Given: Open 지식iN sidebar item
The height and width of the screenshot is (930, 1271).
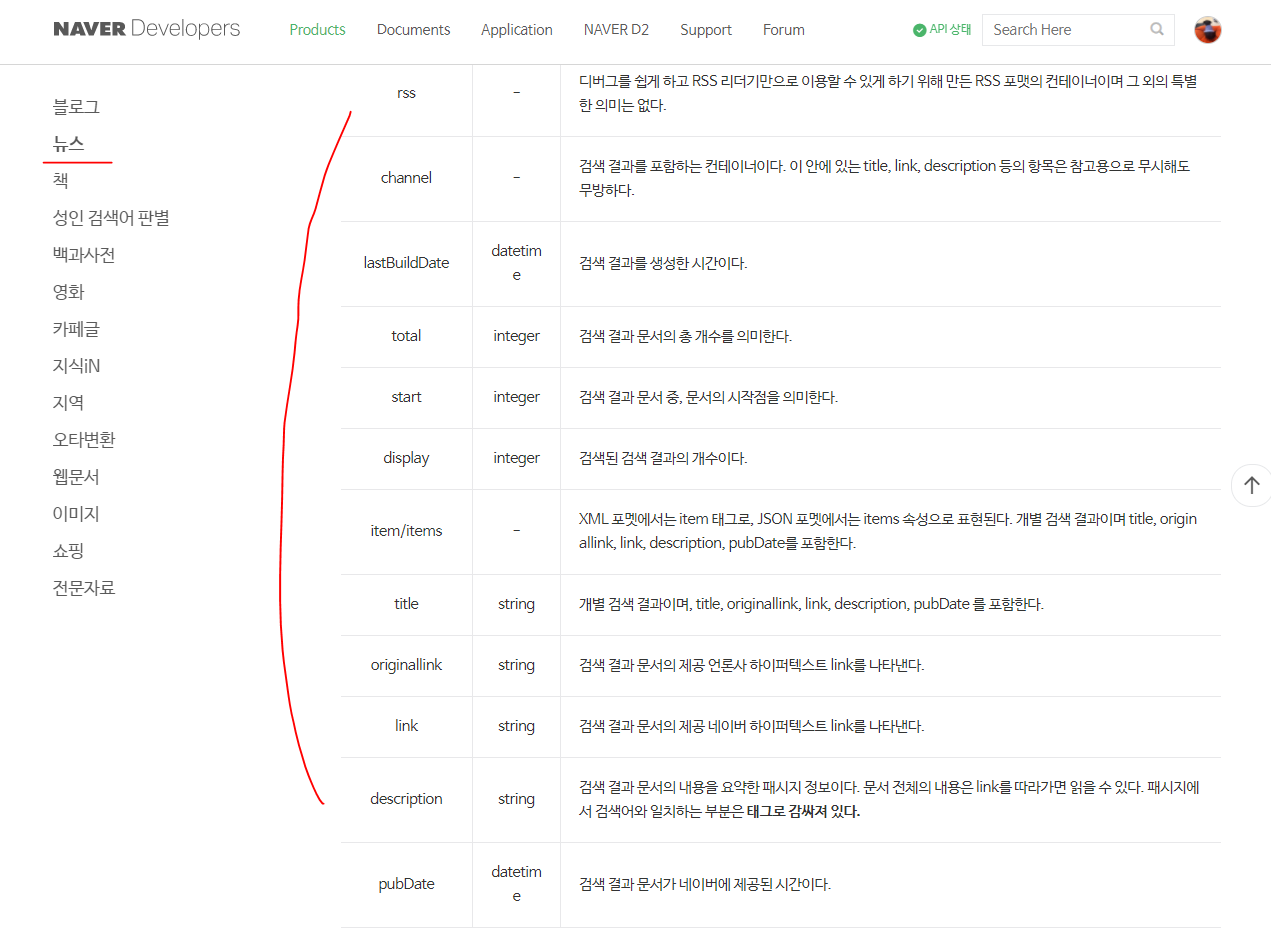Looking at the screenshot, I should coord(76,366).
